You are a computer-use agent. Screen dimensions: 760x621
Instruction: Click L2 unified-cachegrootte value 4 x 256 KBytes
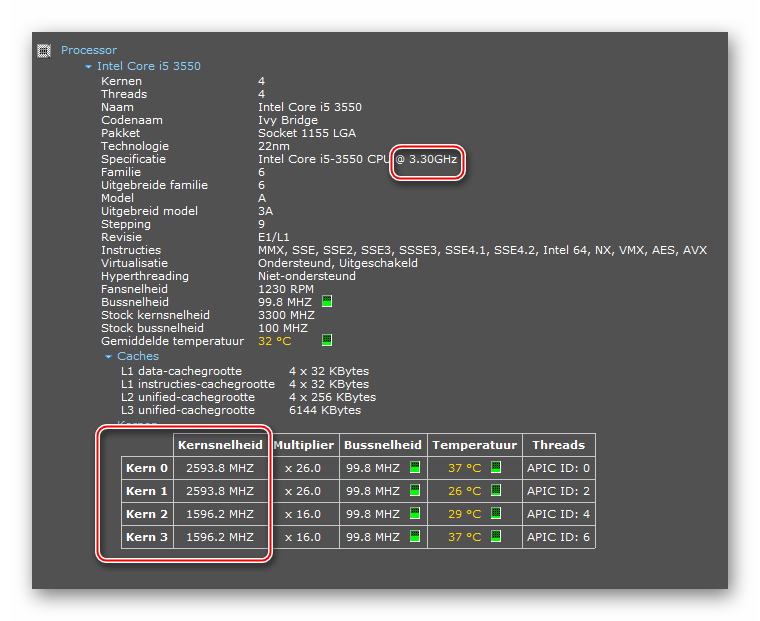click(332, 397)
